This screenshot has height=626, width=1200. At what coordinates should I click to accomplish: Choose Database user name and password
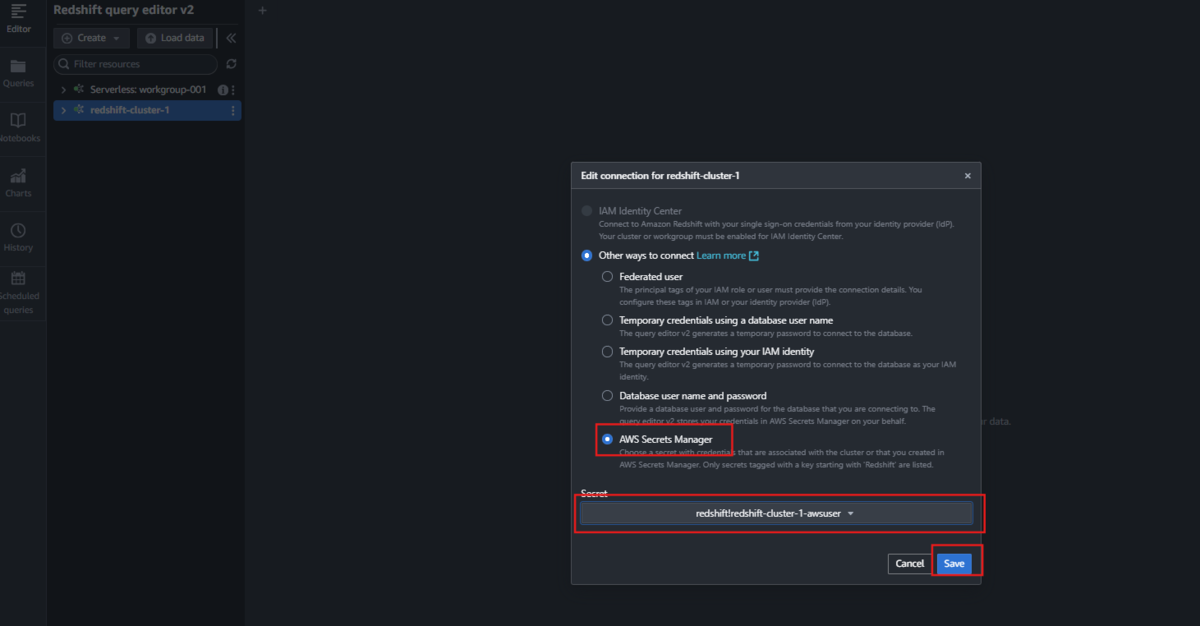pos(607,396)
